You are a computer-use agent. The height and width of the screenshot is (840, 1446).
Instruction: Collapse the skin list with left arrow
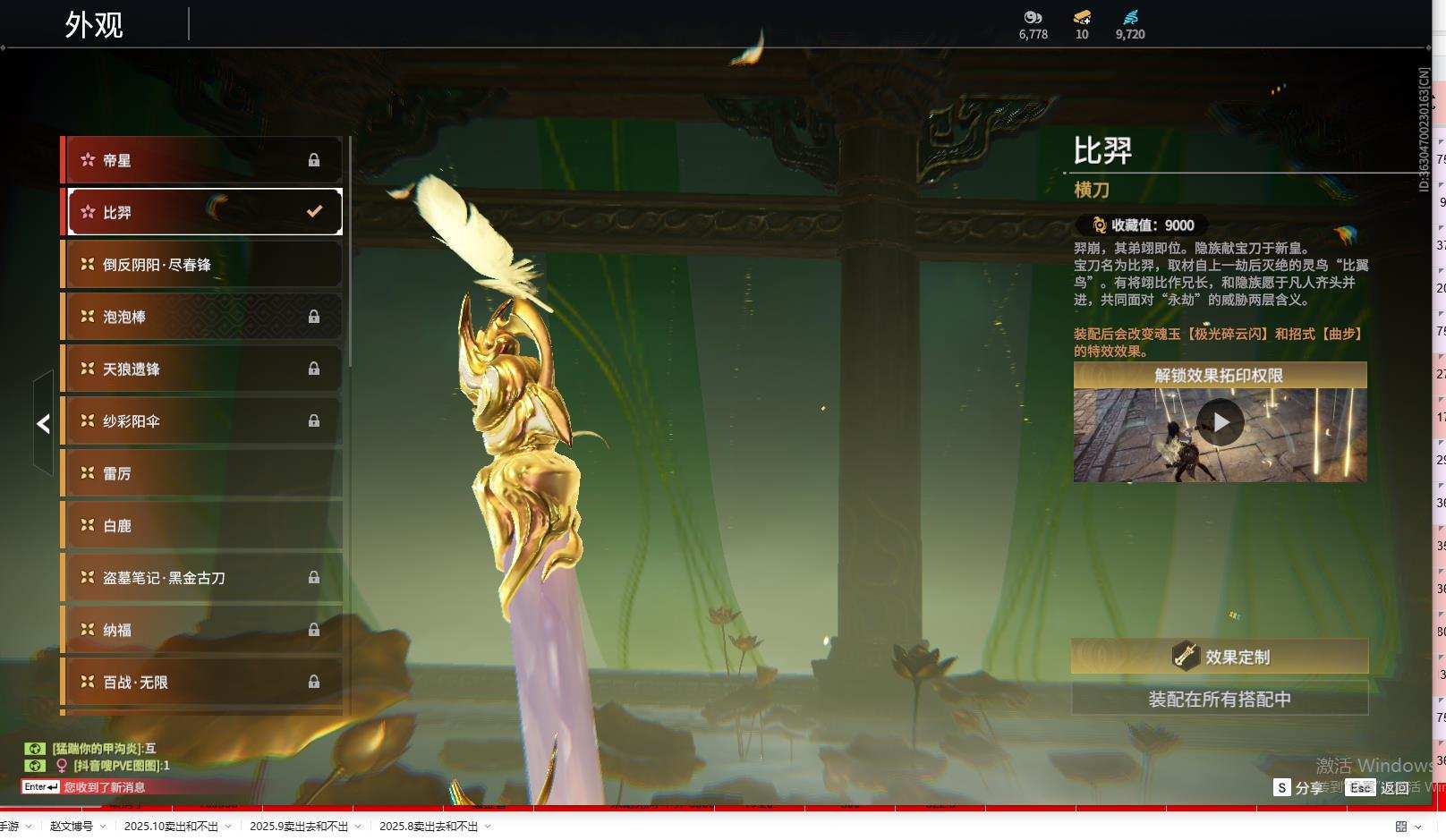tap(43, 423)
